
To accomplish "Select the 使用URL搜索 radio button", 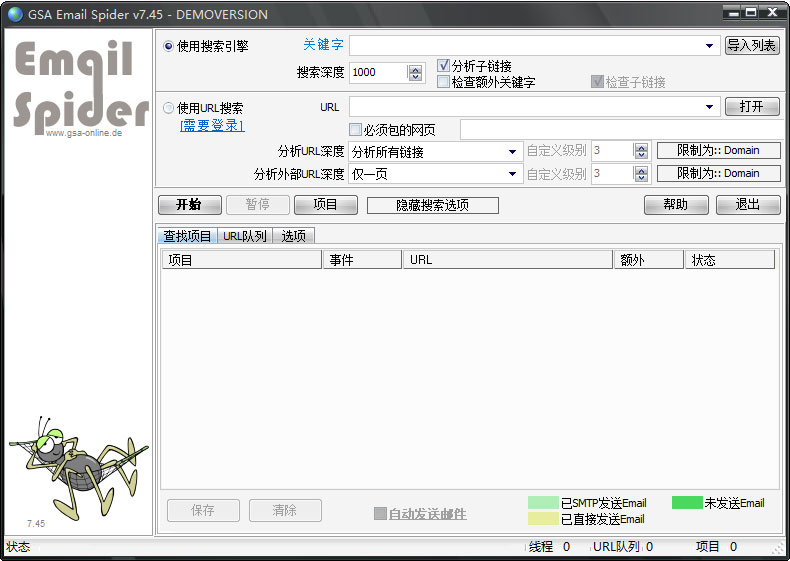I will tap(168, 108).
